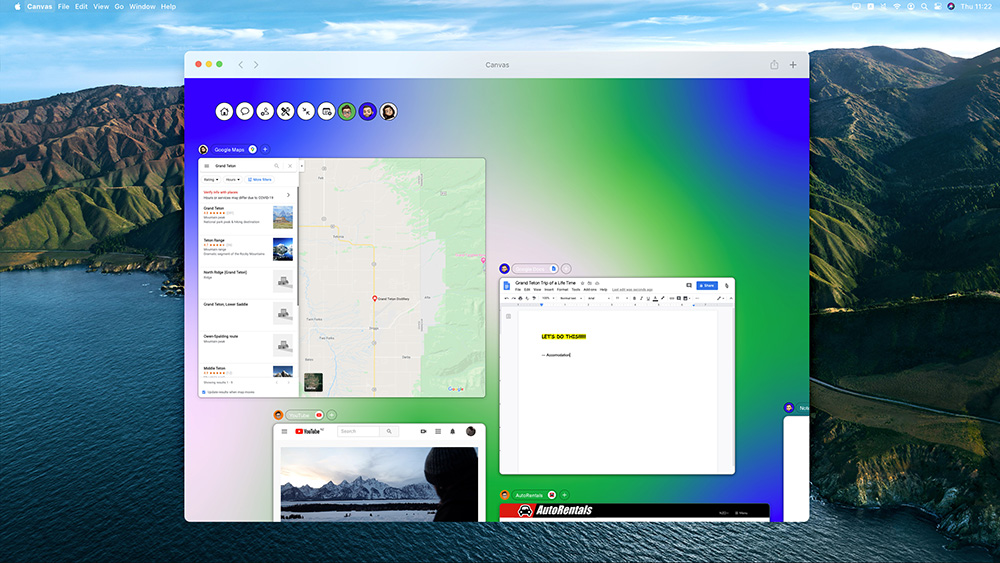Open the YouTube account avatar
Screen dimensions: 1000x563
[471, 432]
